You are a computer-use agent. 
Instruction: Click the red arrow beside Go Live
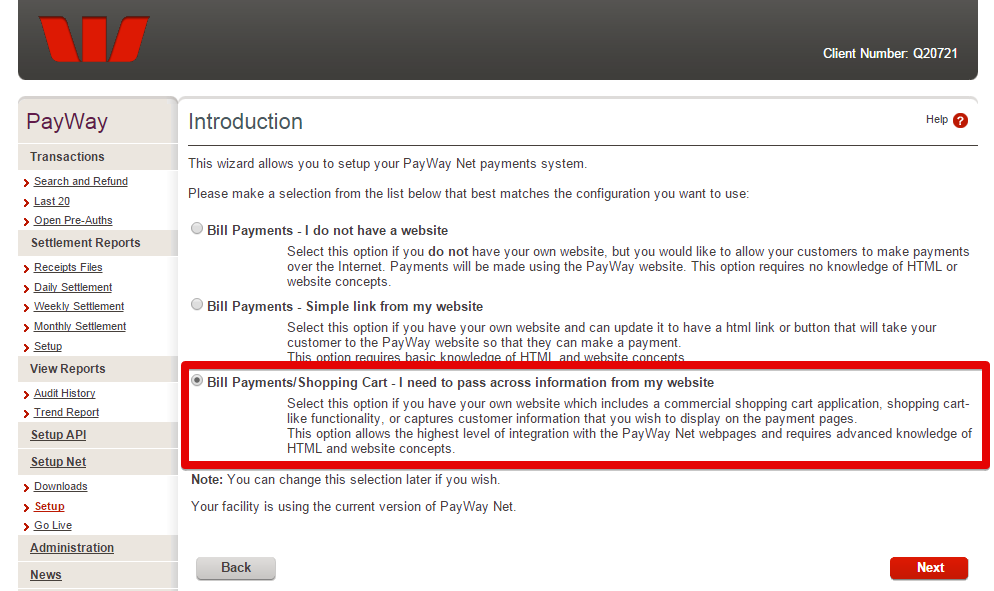26,526
